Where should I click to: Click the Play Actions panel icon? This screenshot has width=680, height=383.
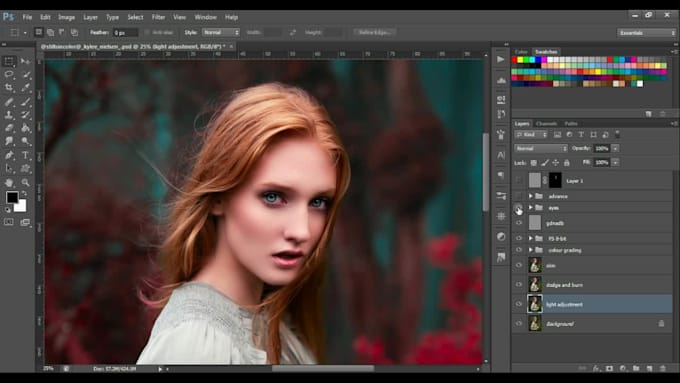[501, 59]
